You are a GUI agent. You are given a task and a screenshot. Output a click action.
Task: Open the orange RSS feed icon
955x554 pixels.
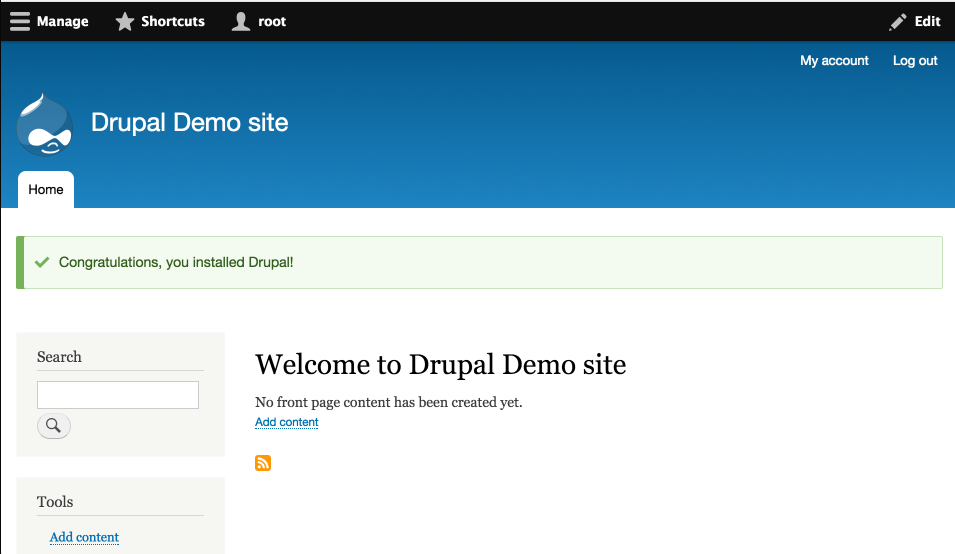pos(263,463)
